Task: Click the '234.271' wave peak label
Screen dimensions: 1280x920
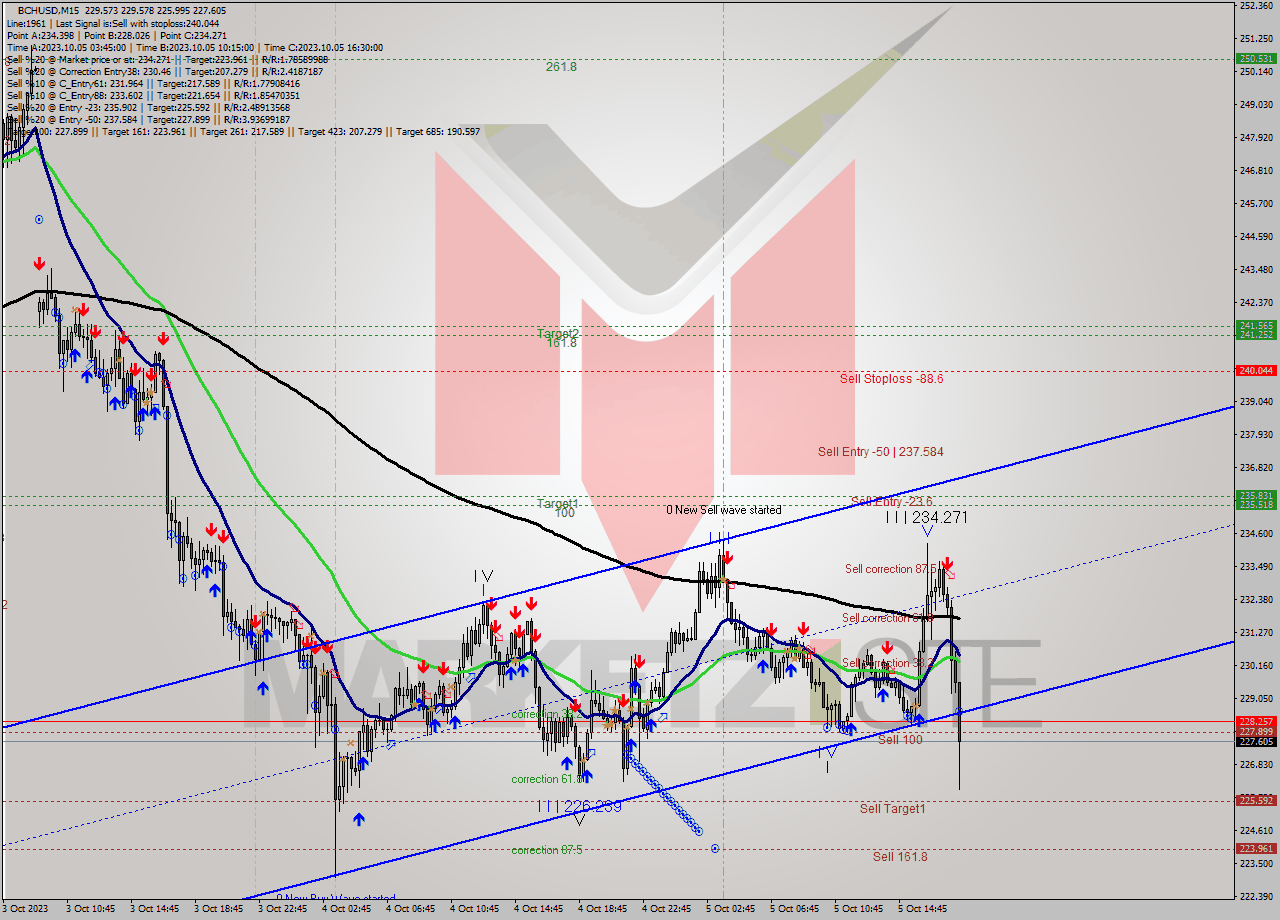Action: [x=940, y=517]
